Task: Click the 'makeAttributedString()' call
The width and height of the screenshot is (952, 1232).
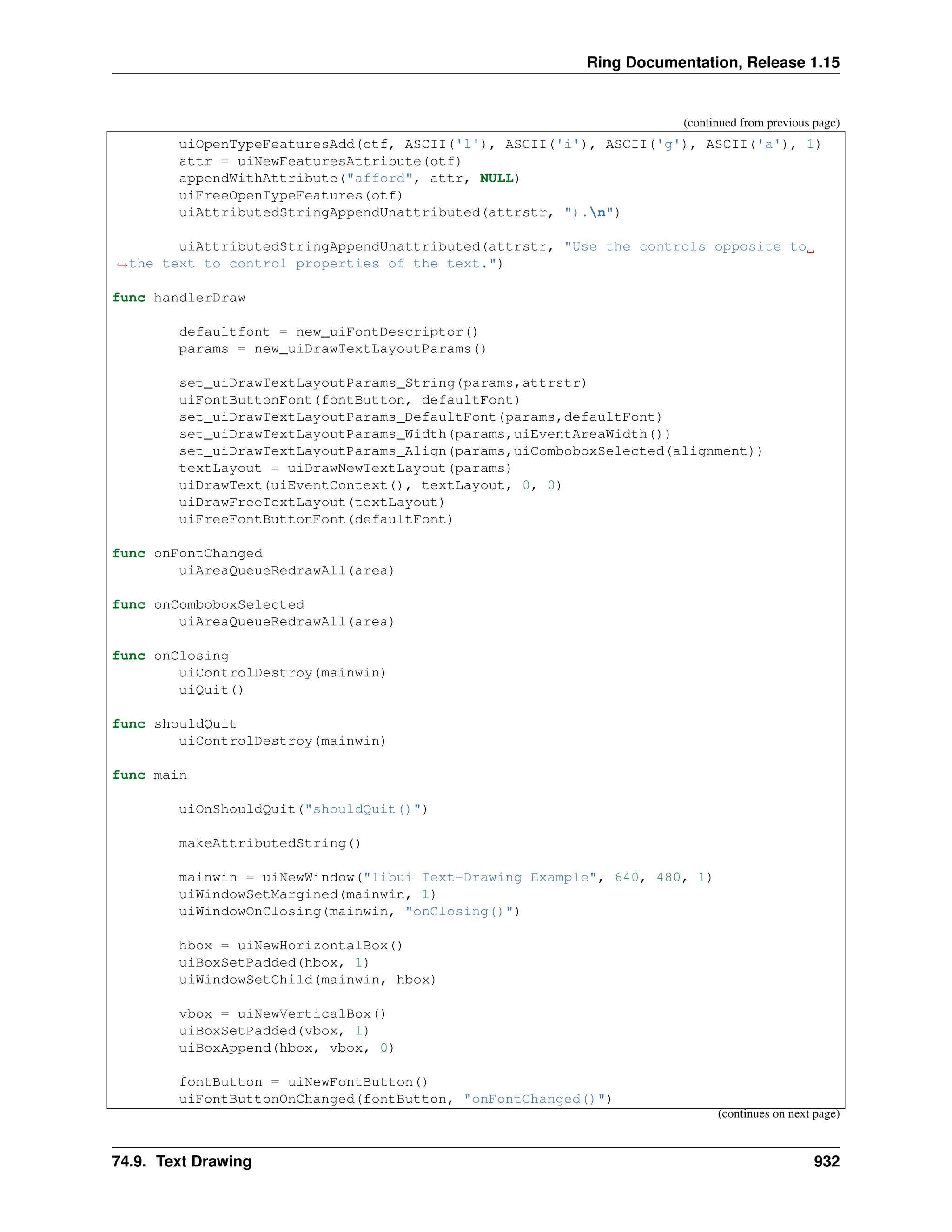Action: coord(270,843)
